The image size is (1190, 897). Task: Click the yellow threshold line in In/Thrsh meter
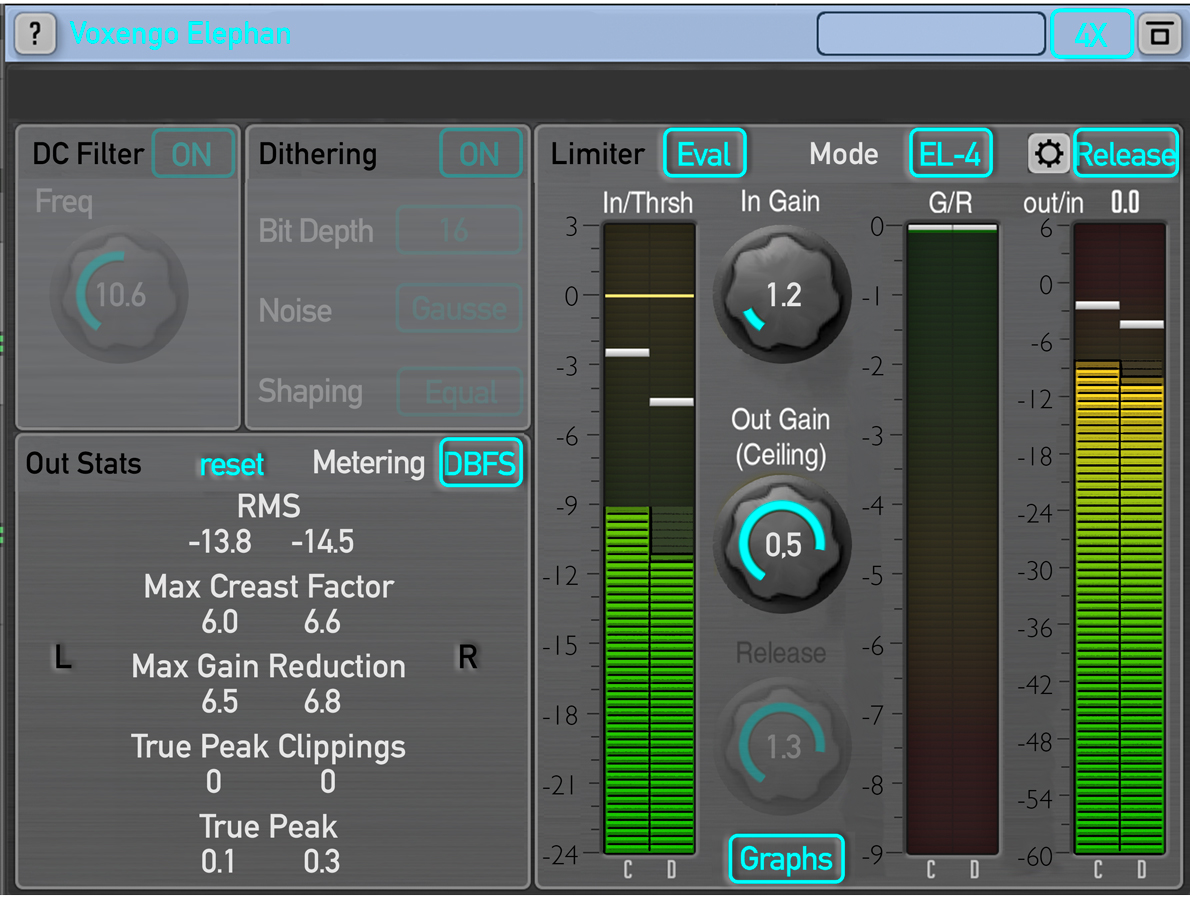click(650, 295)
